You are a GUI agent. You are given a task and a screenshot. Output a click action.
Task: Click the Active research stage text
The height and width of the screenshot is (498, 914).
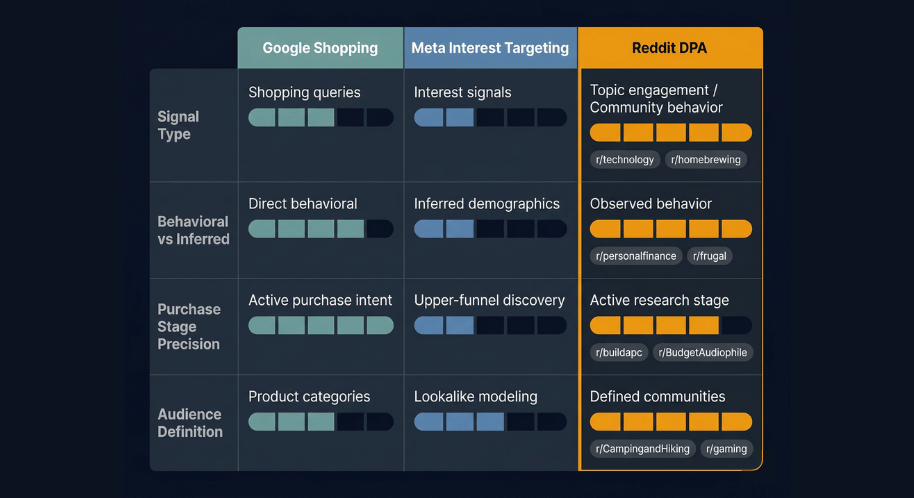(x=659, y=300)
